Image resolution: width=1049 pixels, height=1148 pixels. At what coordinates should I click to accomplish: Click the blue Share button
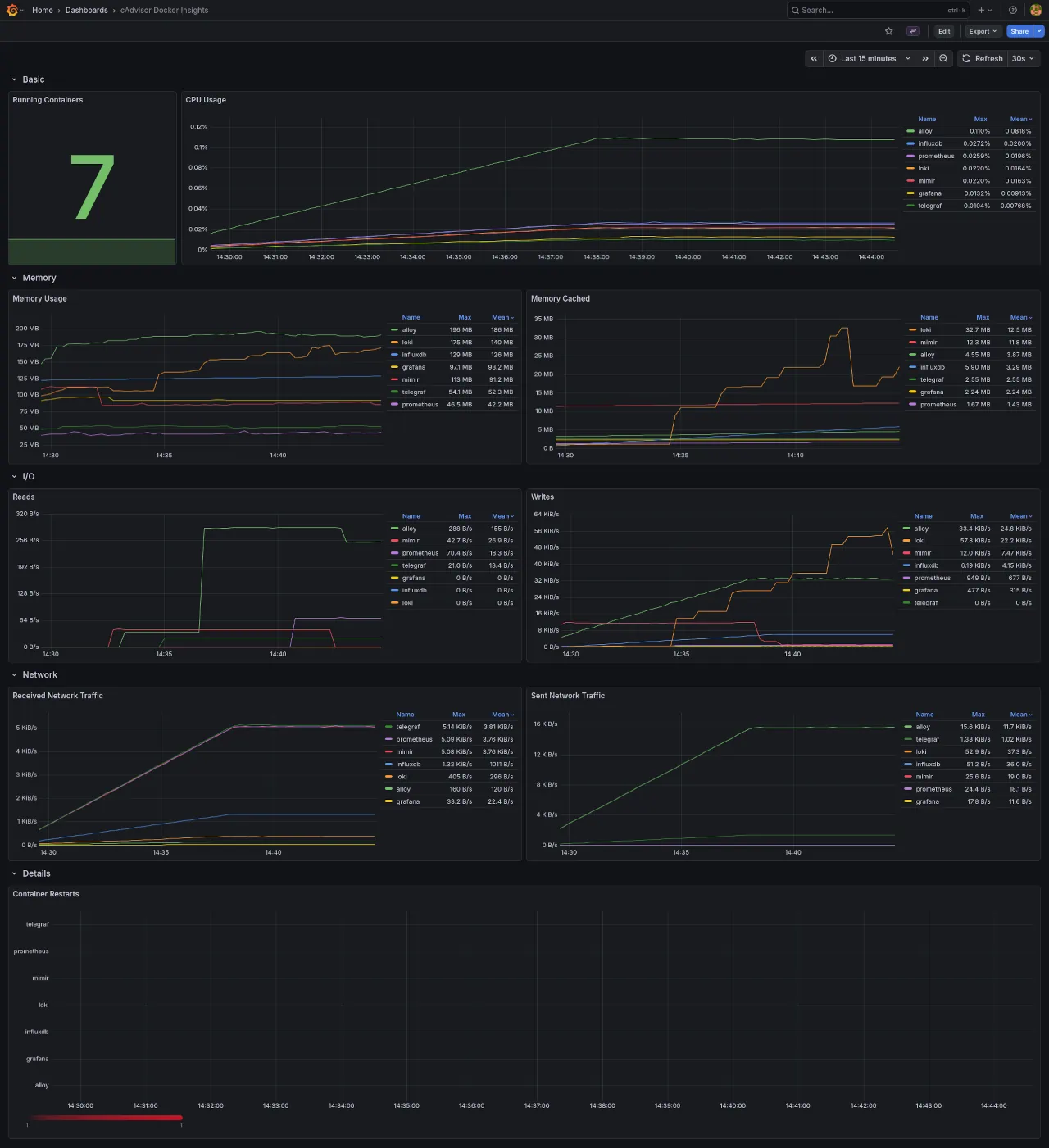tap(1019, 31)
